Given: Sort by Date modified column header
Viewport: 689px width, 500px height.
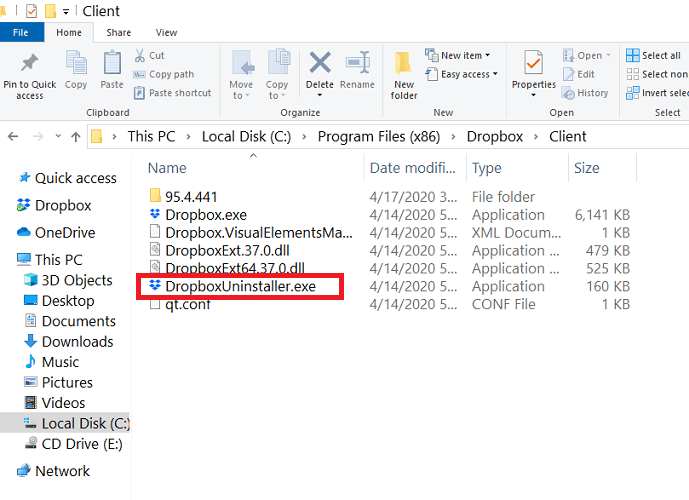Looking at the screenshot, I should 412,168.
